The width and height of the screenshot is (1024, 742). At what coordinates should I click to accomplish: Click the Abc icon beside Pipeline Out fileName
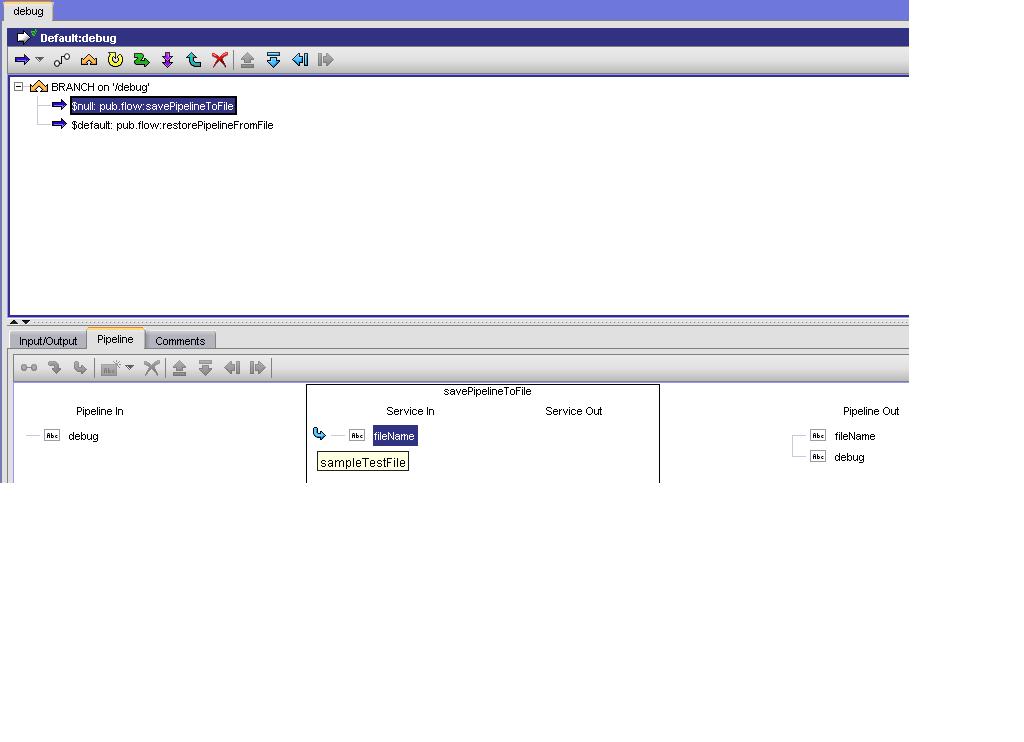(818, 435)
